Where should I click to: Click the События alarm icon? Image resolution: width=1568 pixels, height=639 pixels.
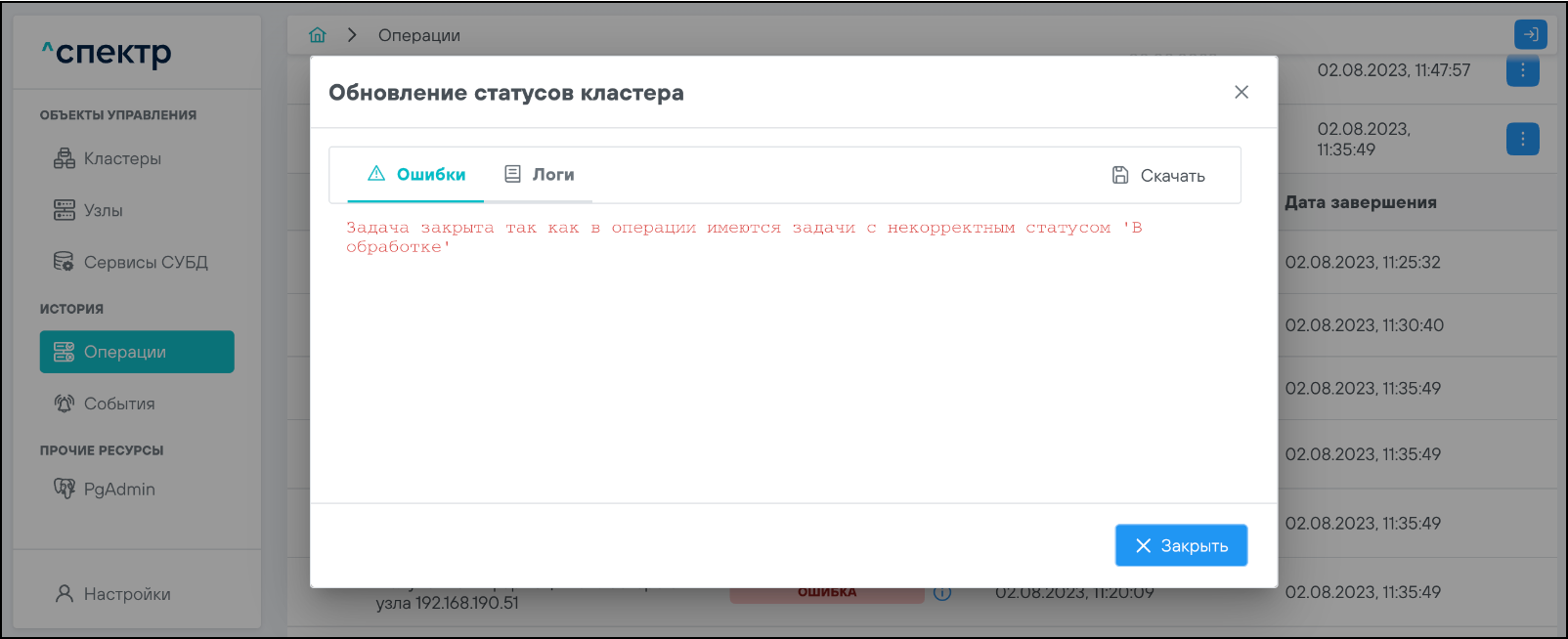(x=65, y=404)
